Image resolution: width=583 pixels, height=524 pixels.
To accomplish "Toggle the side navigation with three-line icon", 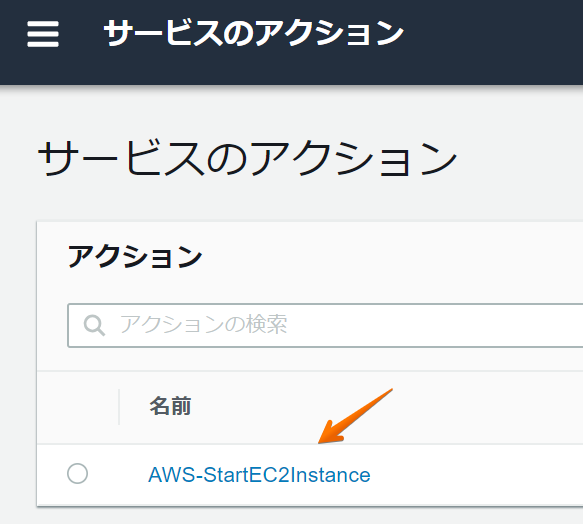I will pos(43,34).
